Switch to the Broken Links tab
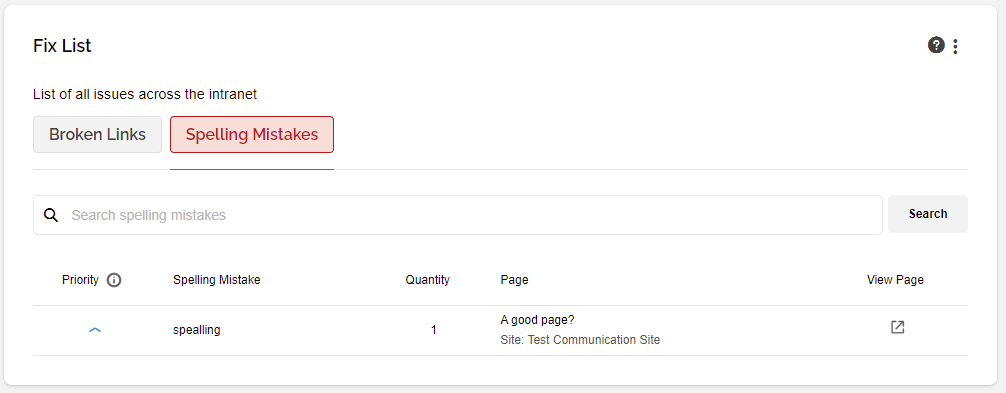This screenshot has width=1006, height=393. [x=98, y=135]
